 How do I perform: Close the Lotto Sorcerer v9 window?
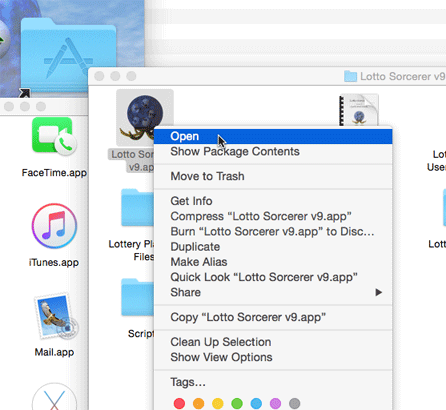click(99, 76)
